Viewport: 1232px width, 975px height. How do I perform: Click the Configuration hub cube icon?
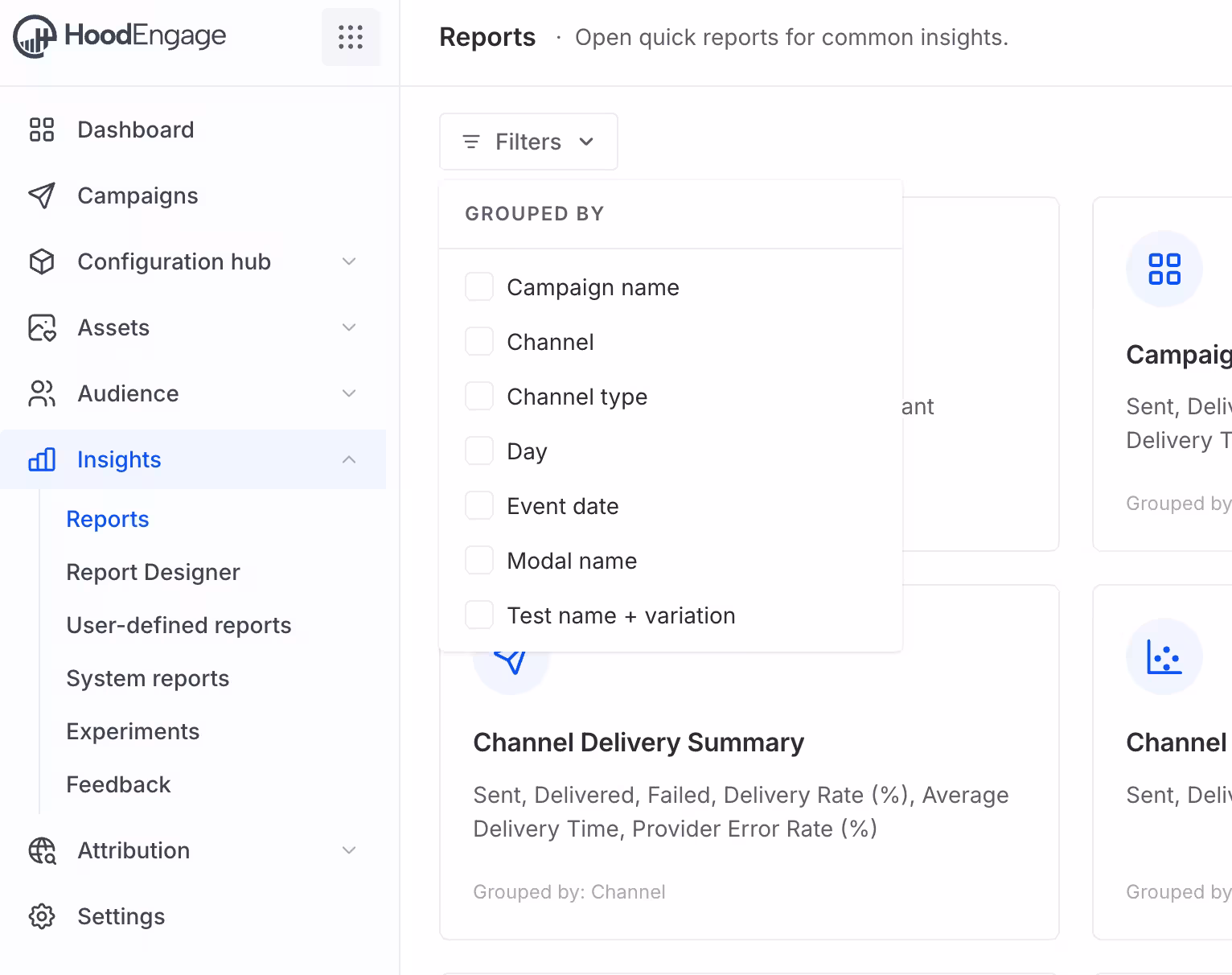pos(42,261)
